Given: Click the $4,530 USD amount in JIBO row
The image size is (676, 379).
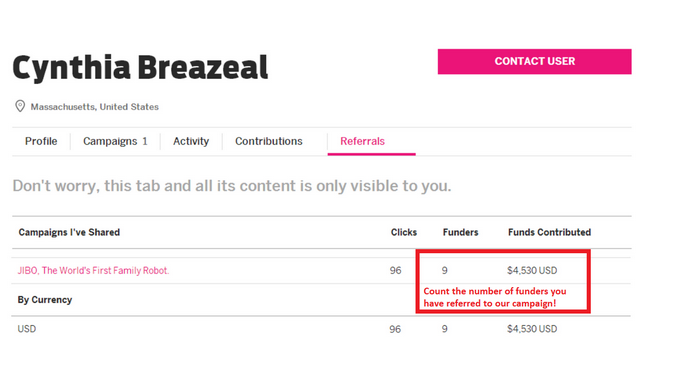Looking at the screenshot, I should [532, 270].
